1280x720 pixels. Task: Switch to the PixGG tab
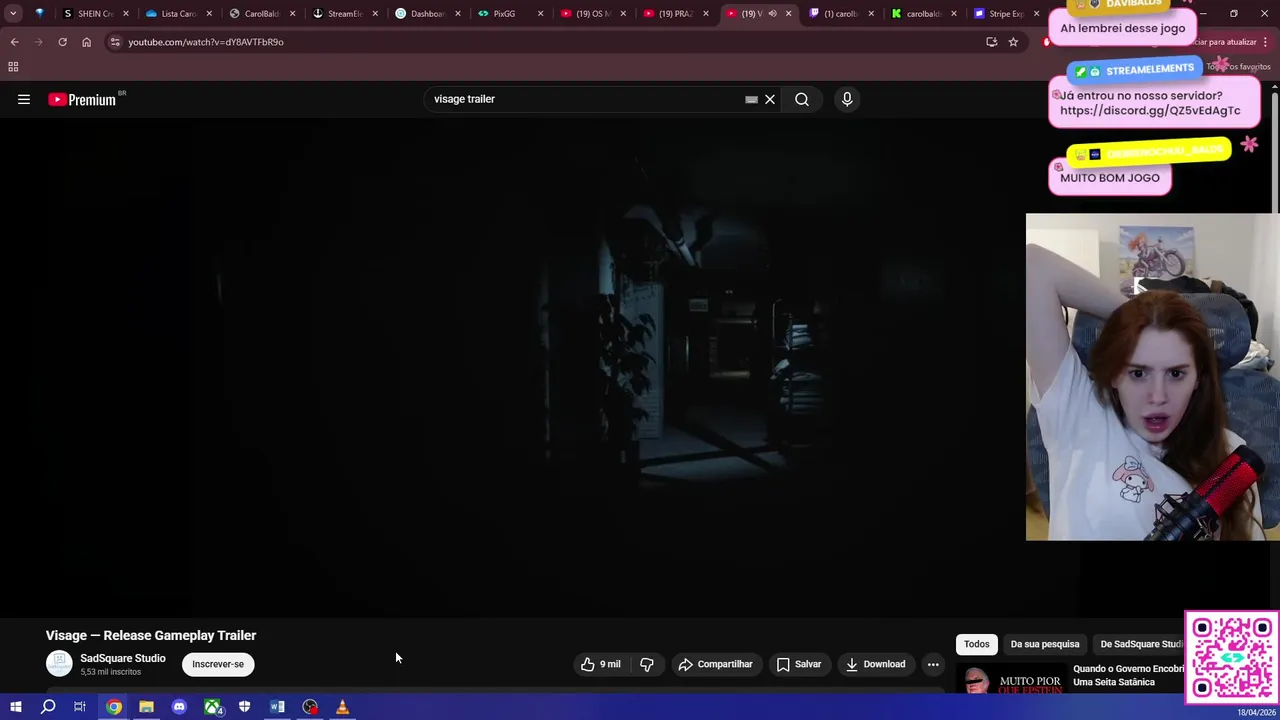(511, 14)
